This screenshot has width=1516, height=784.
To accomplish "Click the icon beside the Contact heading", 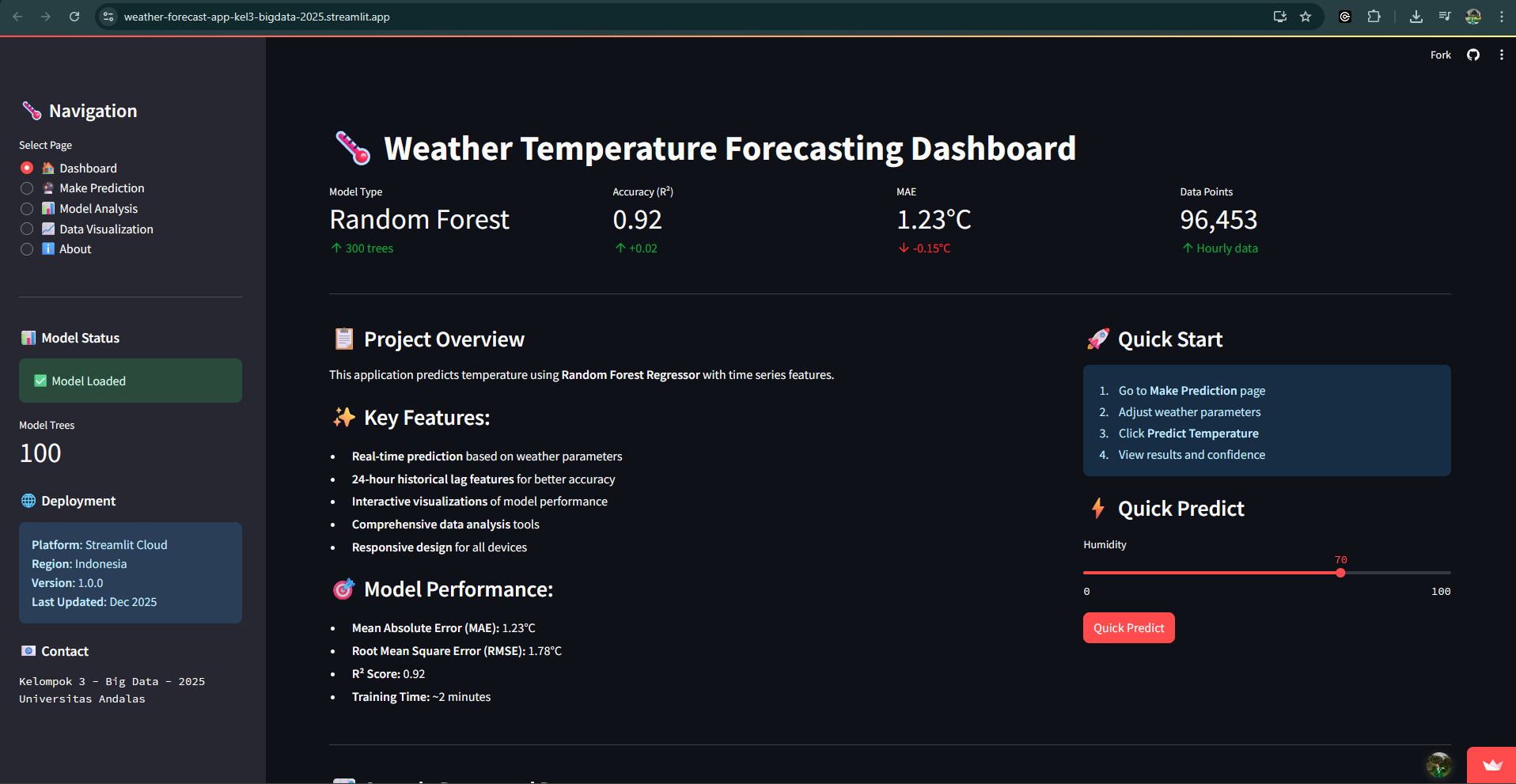I will pyautogui.click(x=28, y=651).
